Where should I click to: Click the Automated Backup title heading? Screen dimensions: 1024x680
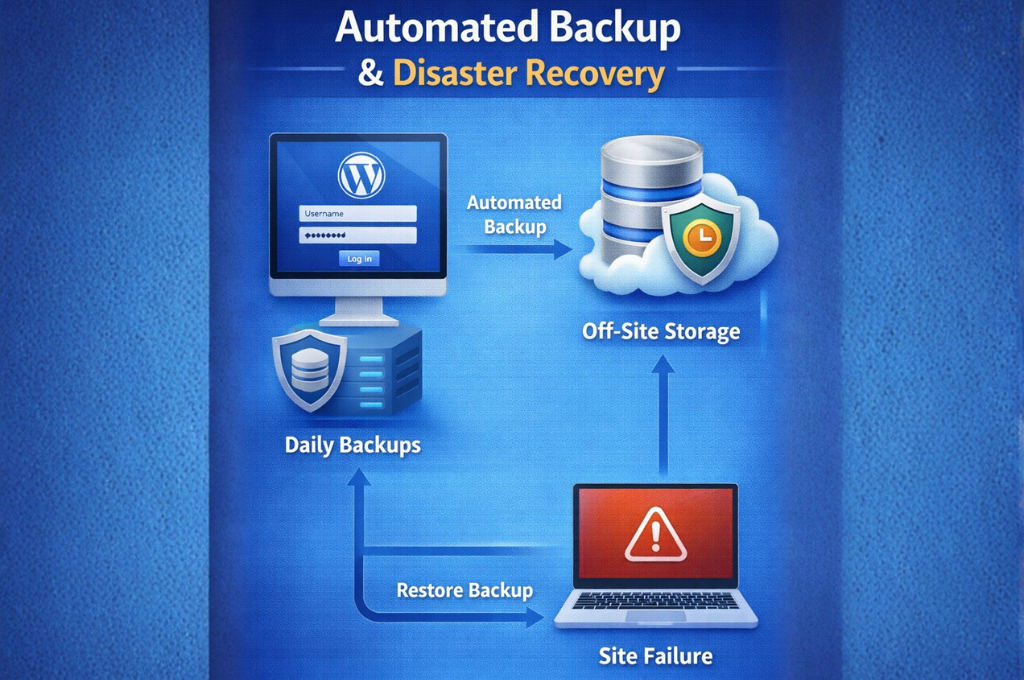[x=508, y=27]
